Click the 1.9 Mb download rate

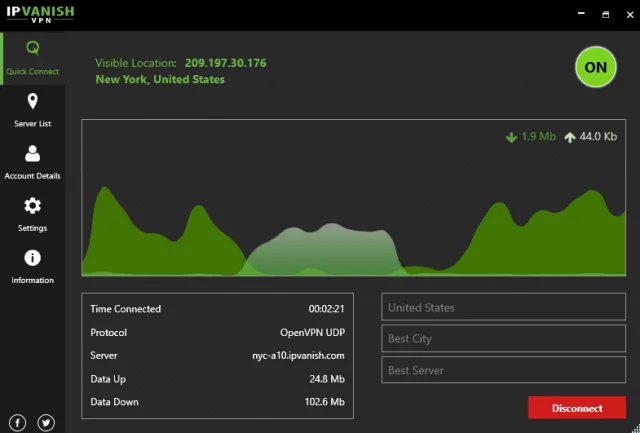539,136
